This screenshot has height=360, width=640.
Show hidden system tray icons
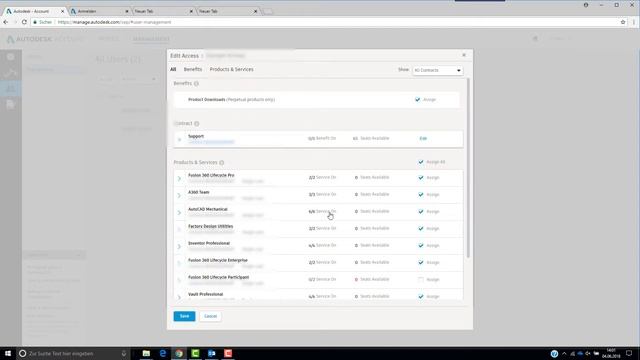(x=564, y=353)
